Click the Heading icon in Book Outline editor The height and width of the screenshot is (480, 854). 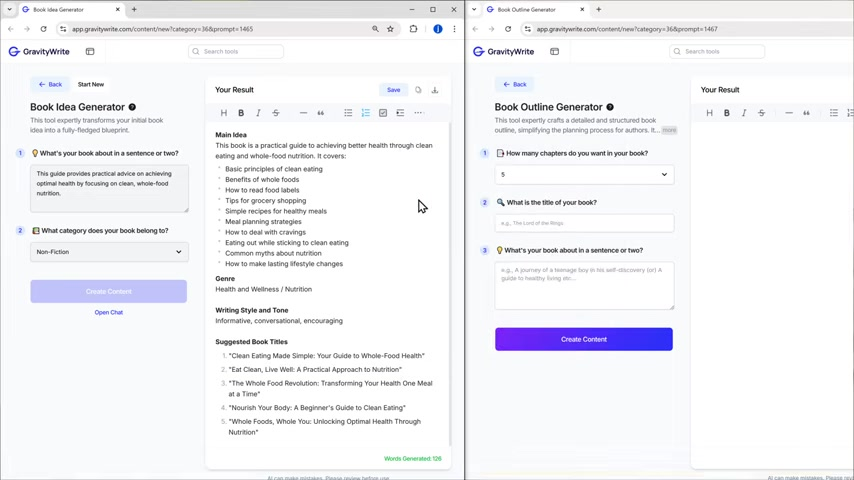pos(709,113)
